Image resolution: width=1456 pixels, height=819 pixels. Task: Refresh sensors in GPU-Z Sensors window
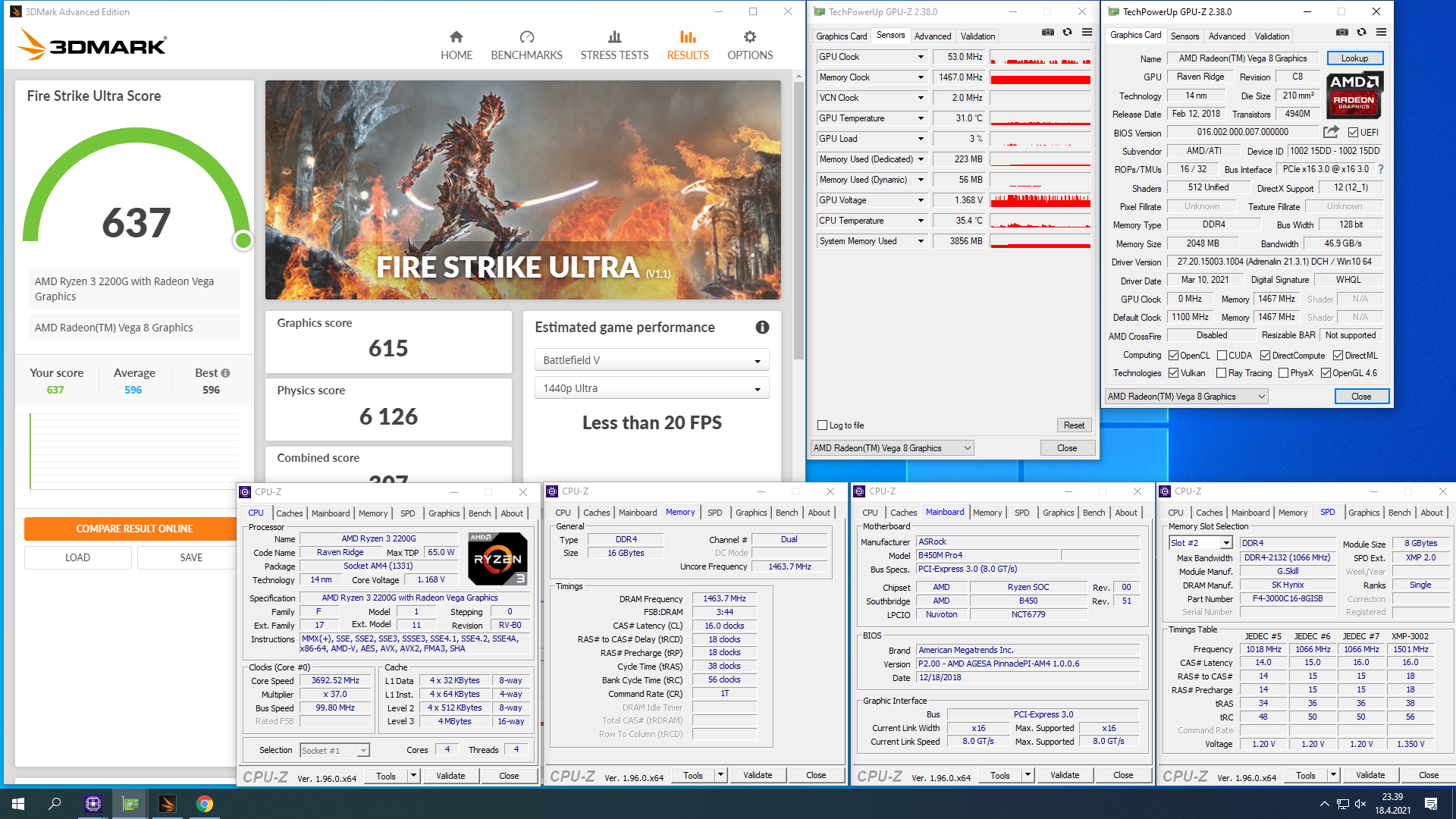click(x=1067, y=33)
